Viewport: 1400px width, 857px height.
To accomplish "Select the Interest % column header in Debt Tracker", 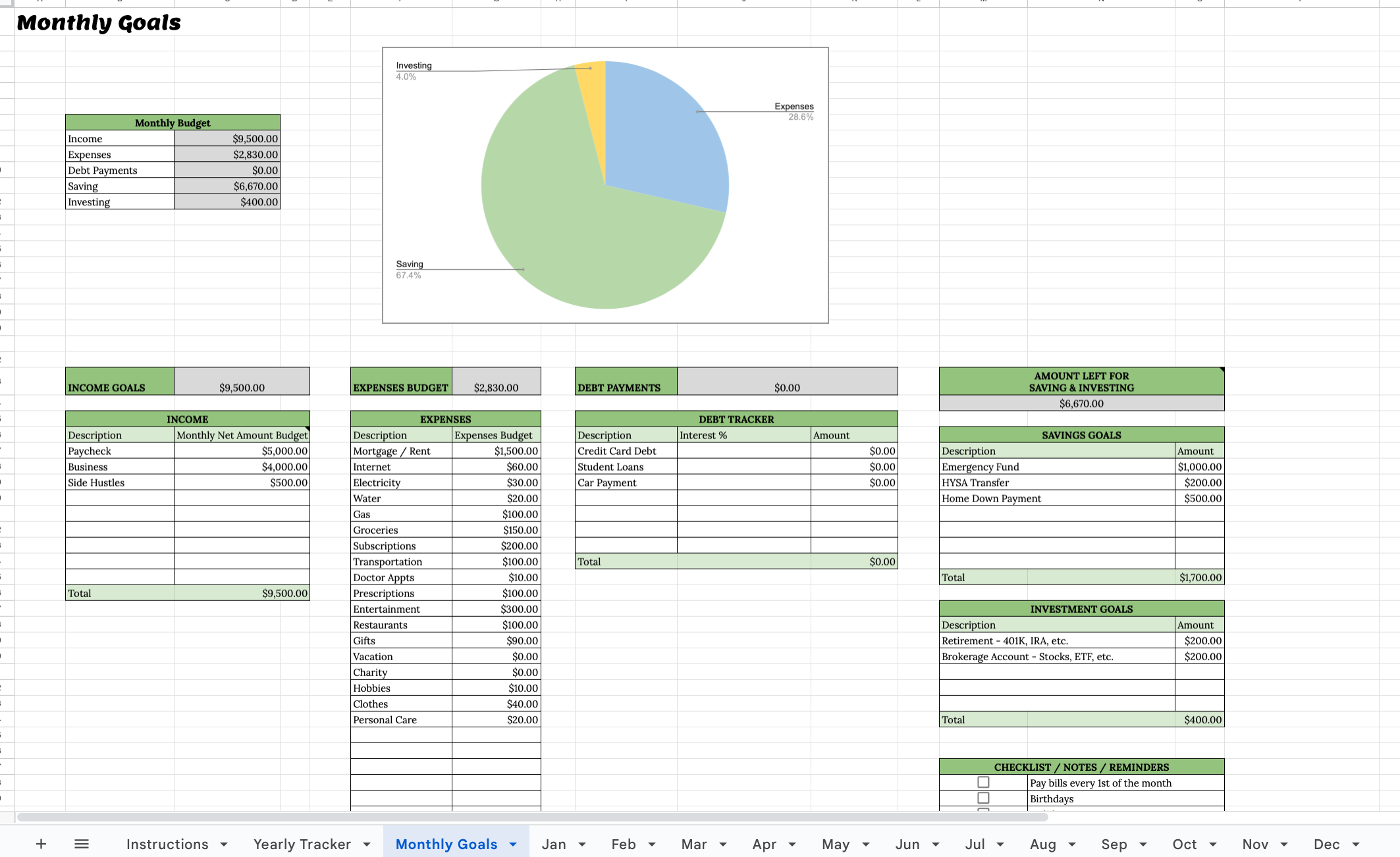I will [x=743, y=435].
